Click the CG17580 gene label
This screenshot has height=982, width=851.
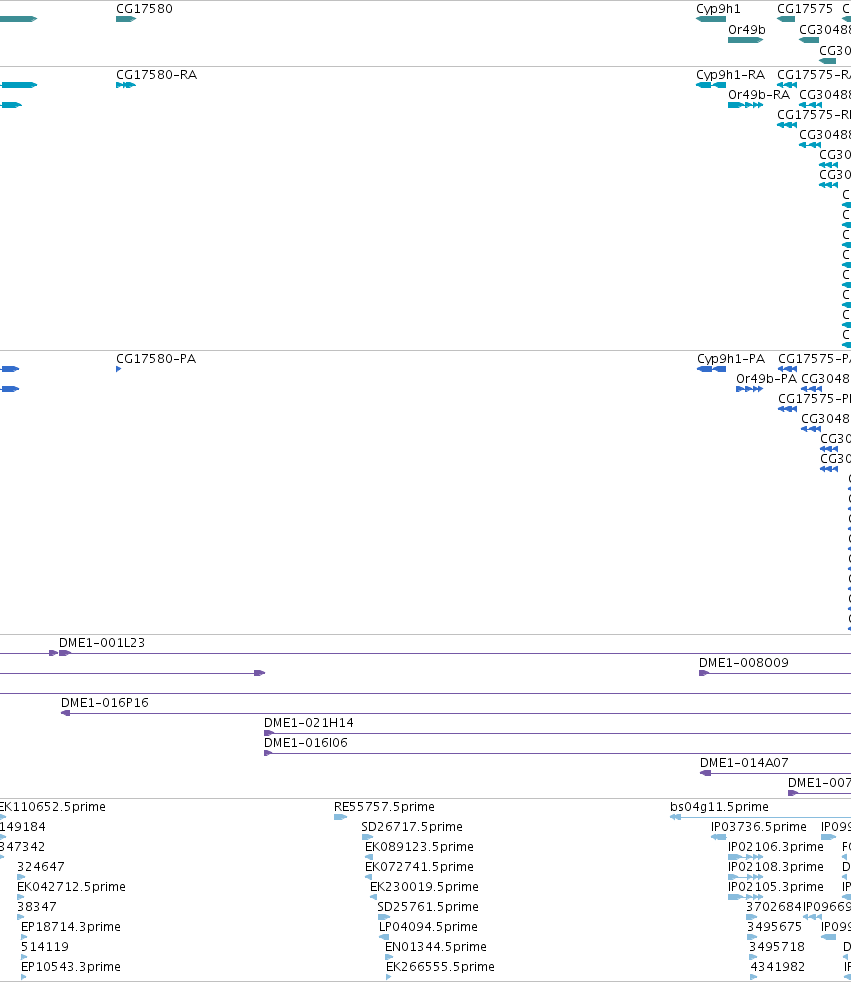click(x=144, y=9)
